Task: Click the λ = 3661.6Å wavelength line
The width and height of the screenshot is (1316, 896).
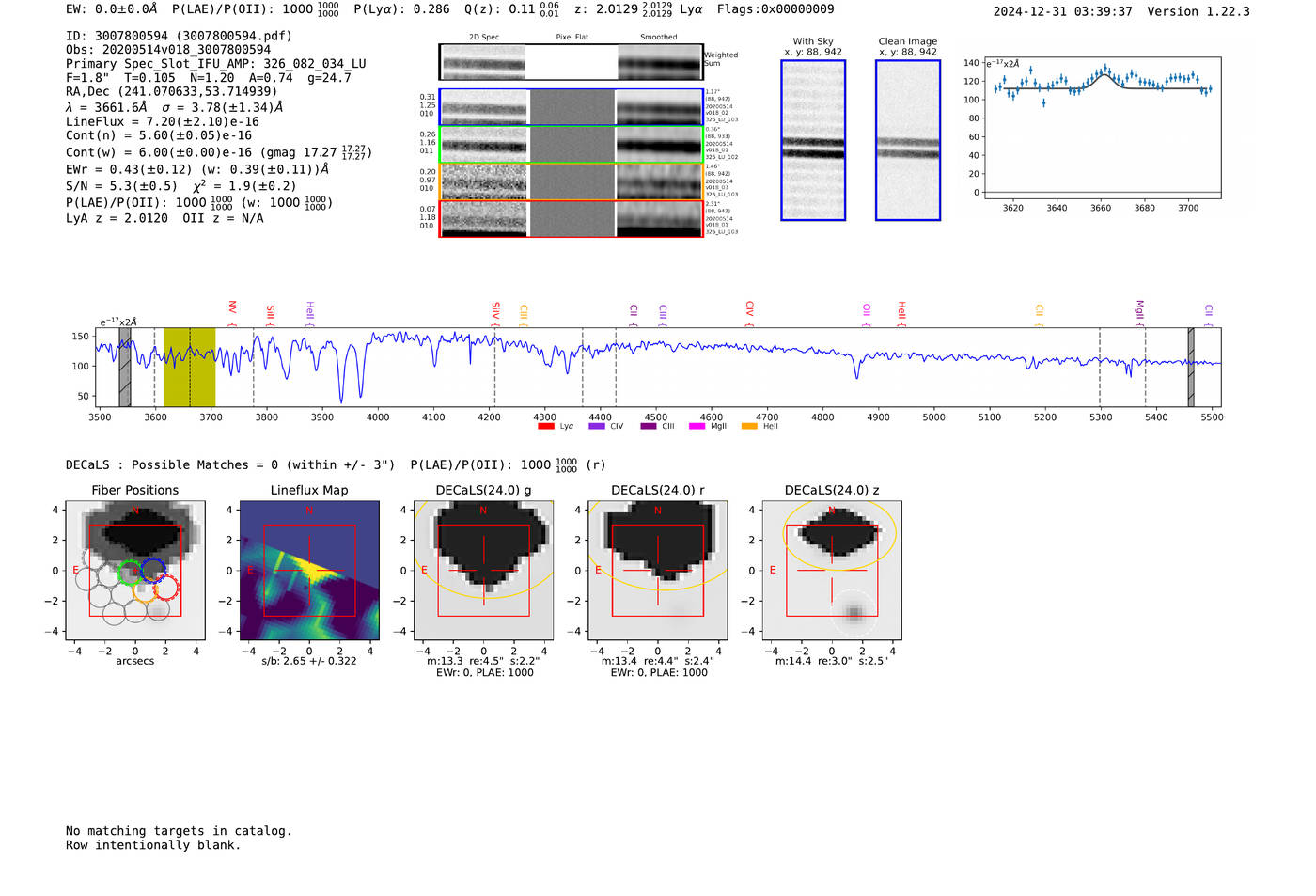Action: (175, 107)
